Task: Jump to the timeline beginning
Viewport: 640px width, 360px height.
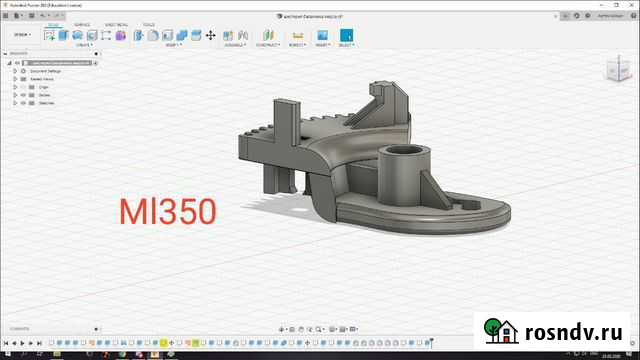Action: pyautogui.click(x=6, y=344)
